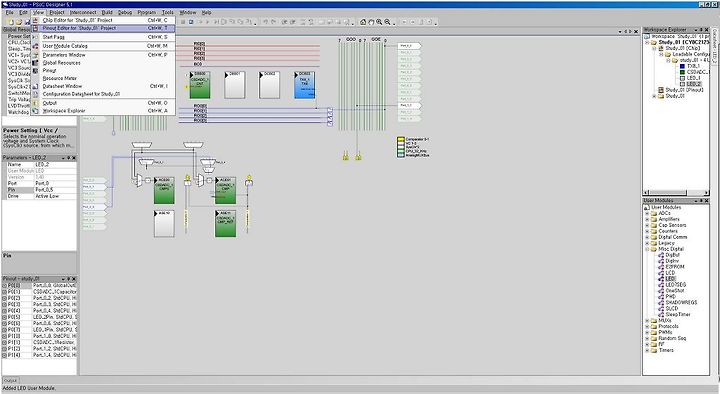Click the home view icon in toolbar

point(363,22)
